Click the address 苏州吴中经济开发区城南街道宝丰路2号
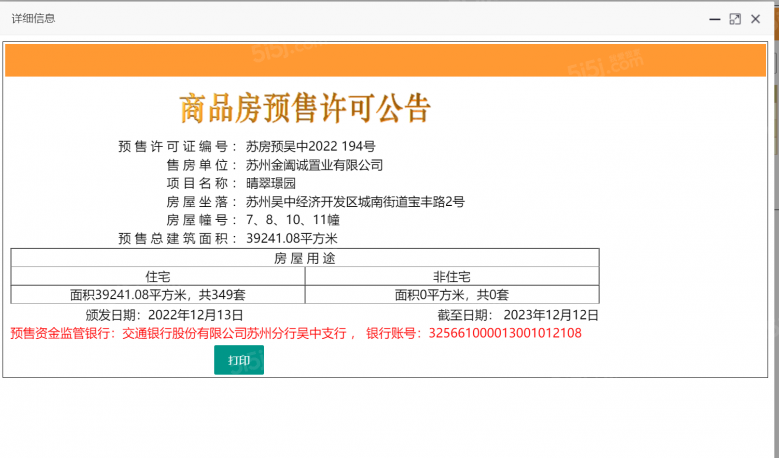Viewport: 779px width, 458px height. point(355,202)
